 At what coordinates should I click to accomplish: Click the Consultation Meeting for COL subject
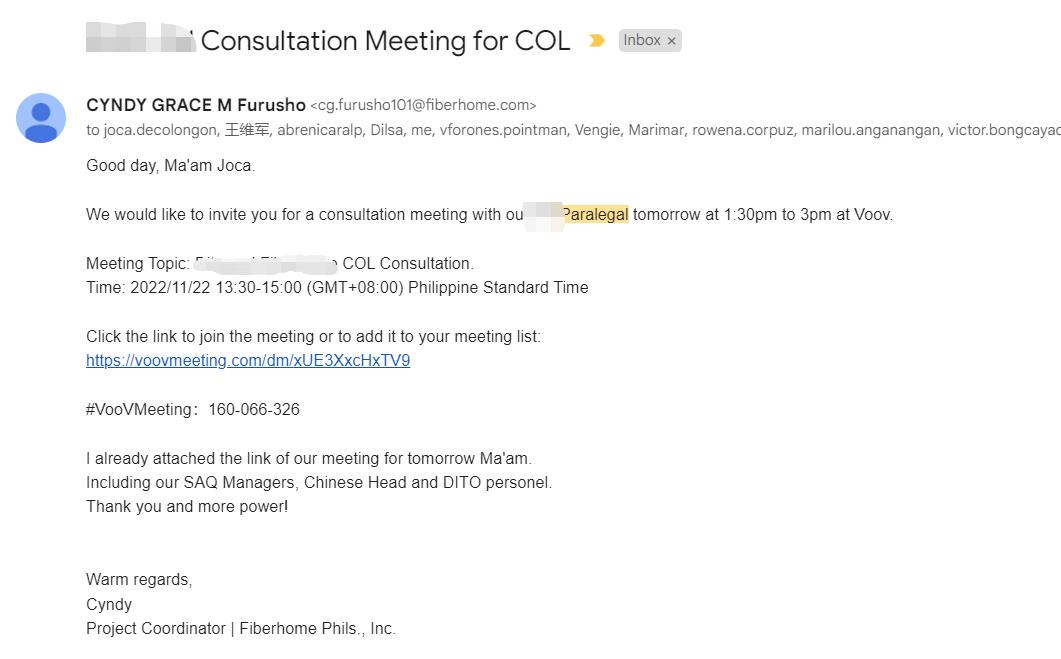pyautogui.click(x=385, y=41)
